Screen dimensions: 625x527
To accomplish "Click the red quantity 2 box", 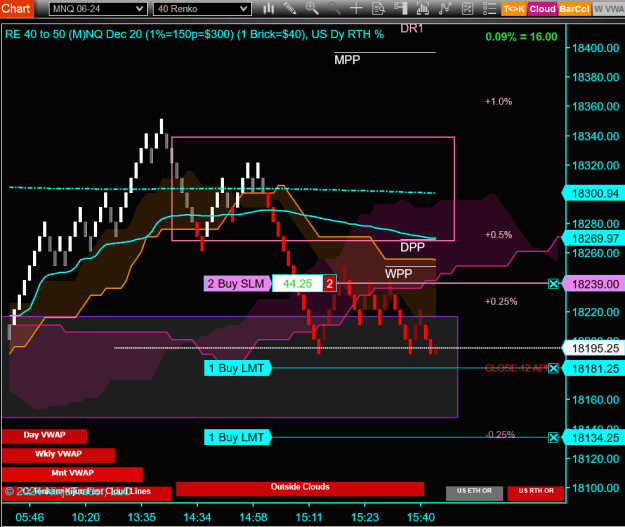I will point(330,284).
